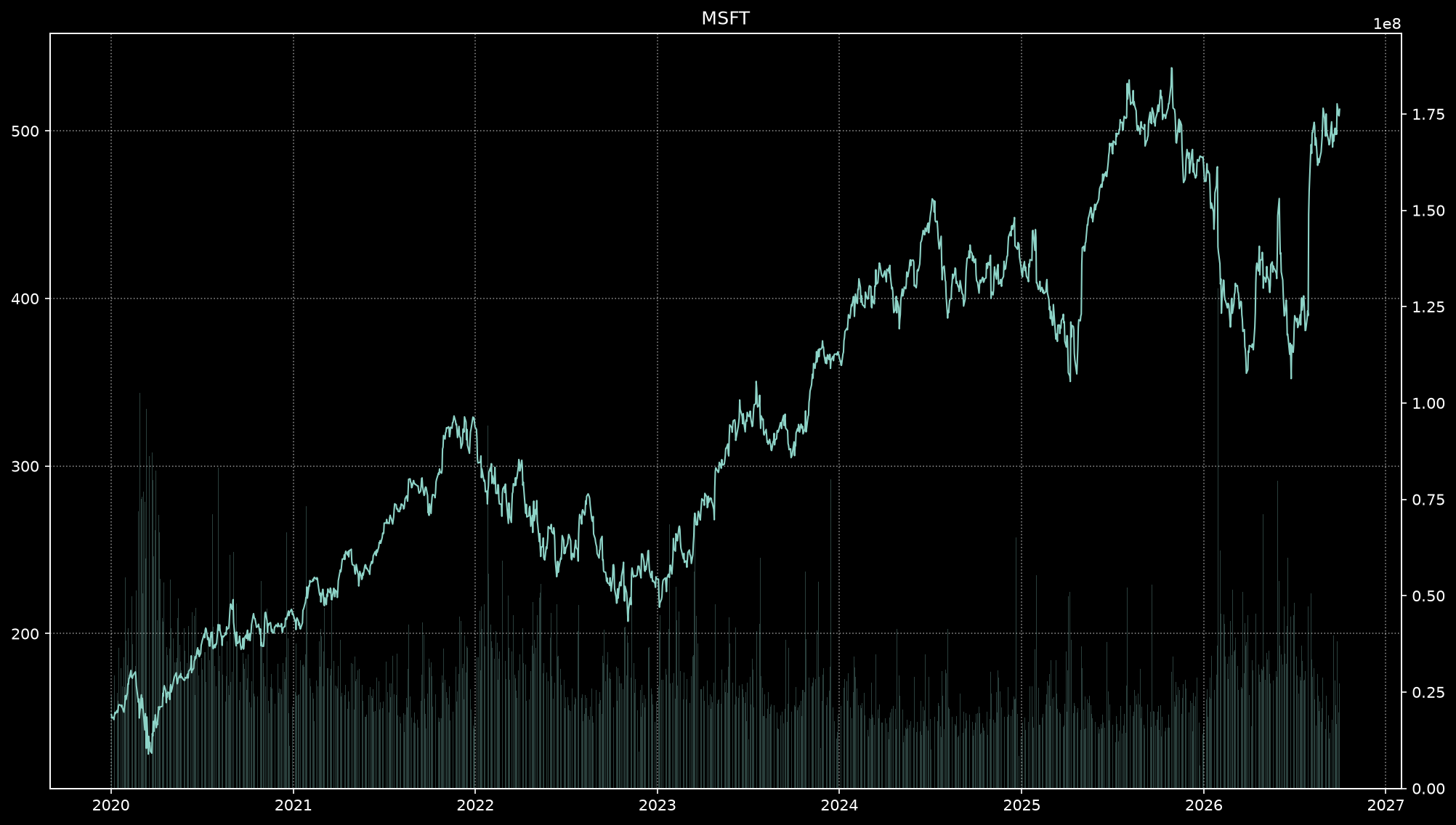The width and height of the screenshot is (1456, 825).
Task: Click the 0.75 volume axis label
Action: [1428, 500]
